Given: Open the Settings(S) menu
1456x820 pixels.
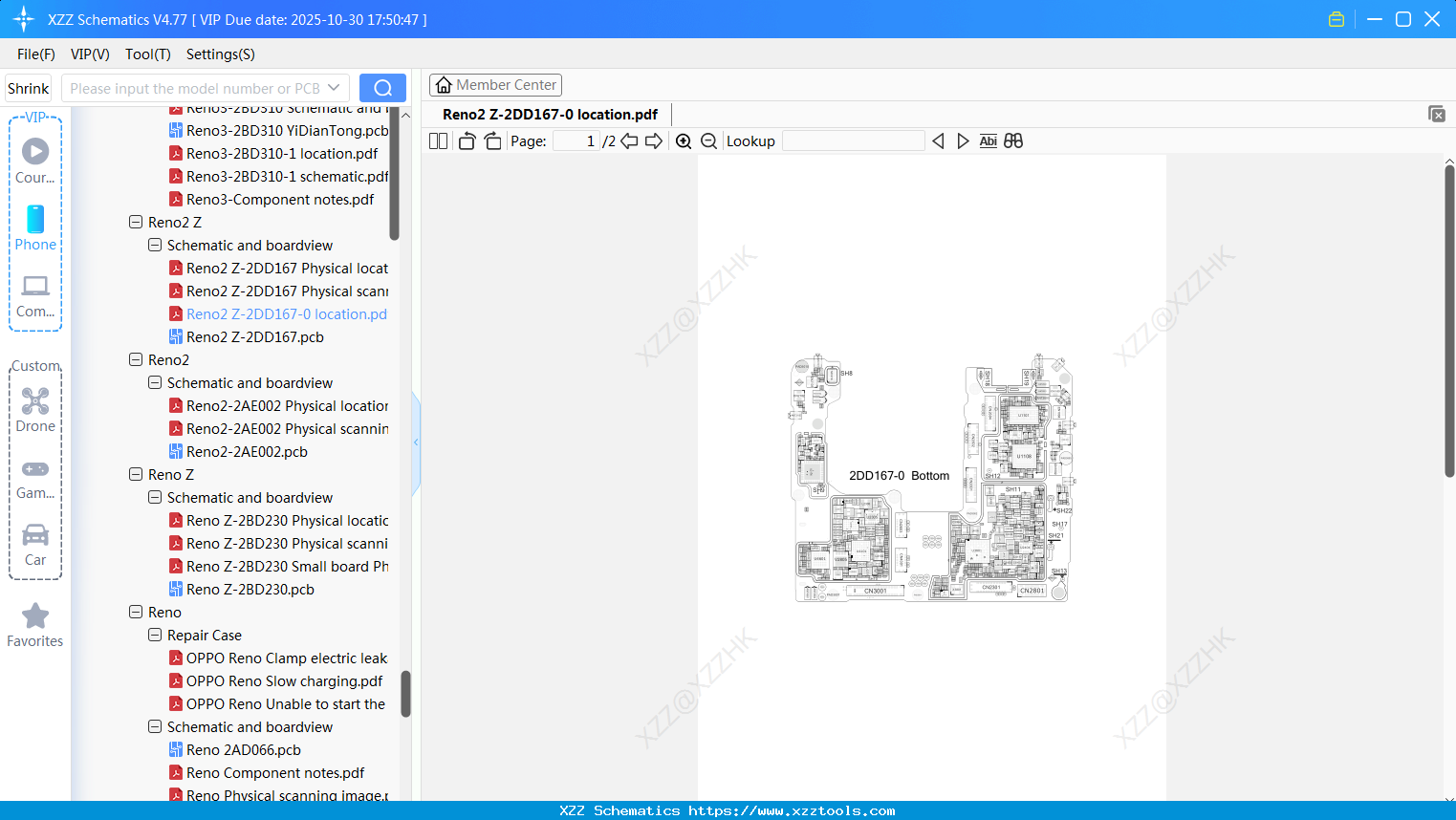Looking at the screenshot, I should point(221,54).
